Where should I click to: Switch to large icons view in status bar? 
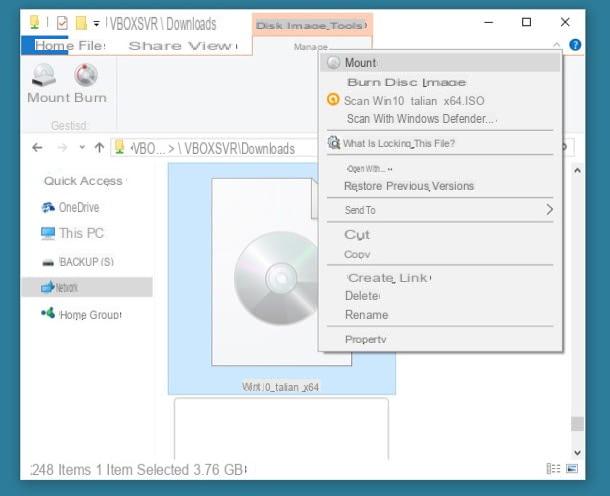tap(572, 469)
